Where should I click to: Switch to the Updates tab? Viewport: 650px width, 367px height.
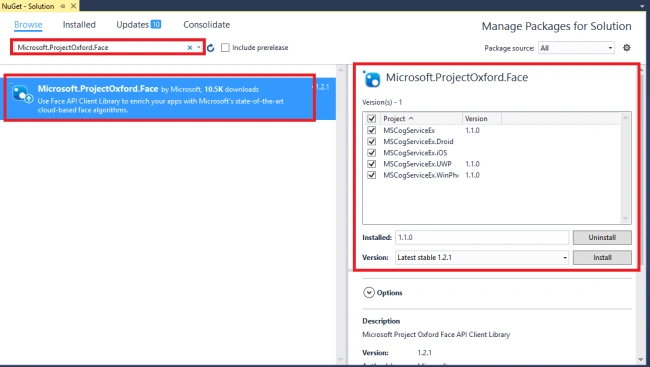pyautogui.click(x=138, y=25)
